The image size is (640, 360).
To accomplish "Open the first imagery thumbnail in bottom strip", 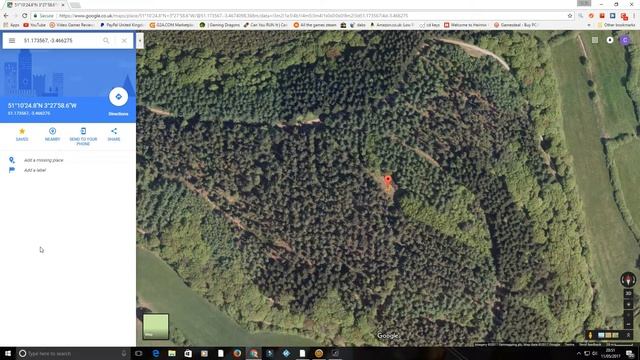I will pyautogui.click(x=601, y=335).
